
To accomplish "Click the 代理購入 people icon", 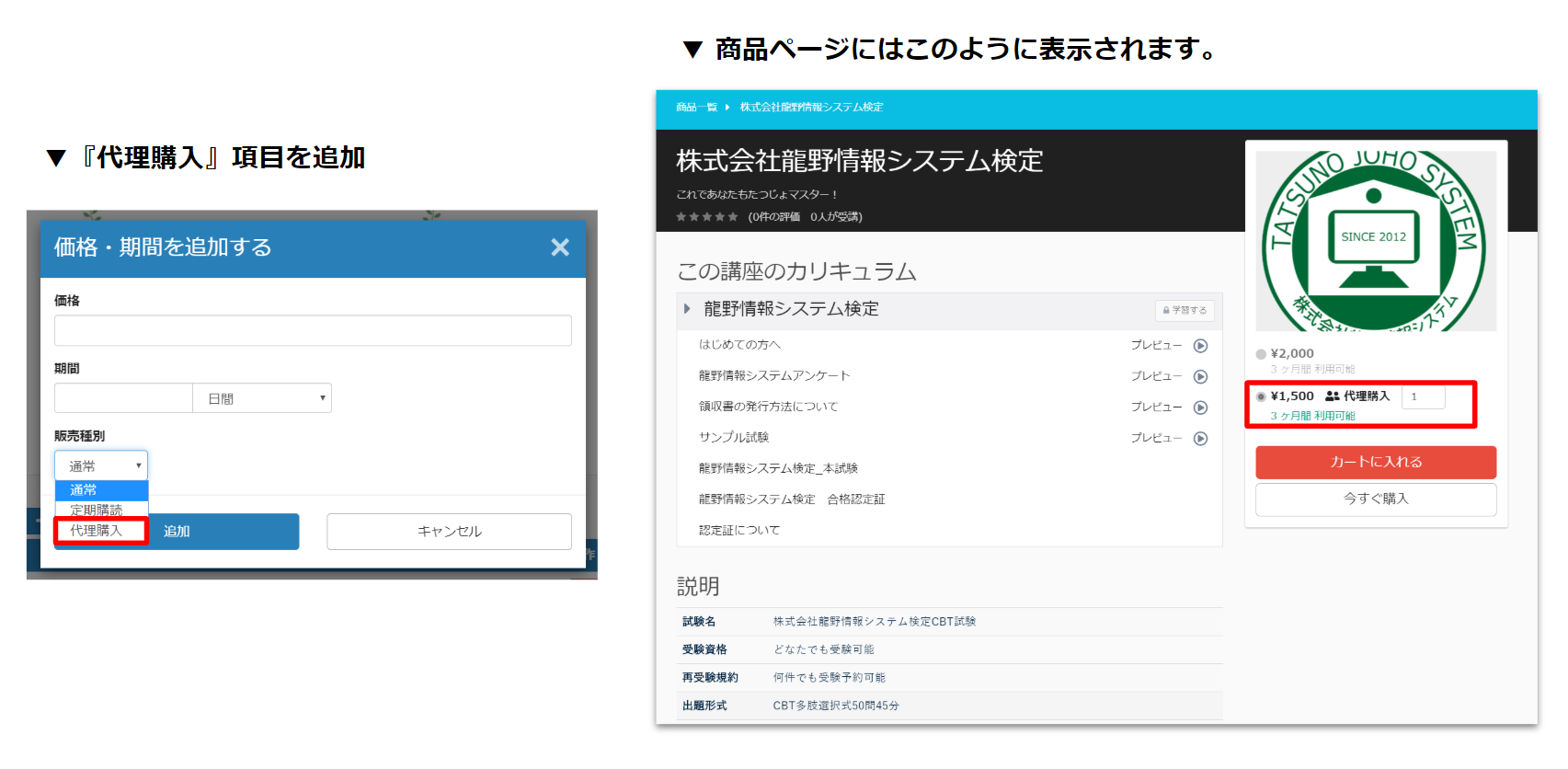I will tap(1332, 396).
